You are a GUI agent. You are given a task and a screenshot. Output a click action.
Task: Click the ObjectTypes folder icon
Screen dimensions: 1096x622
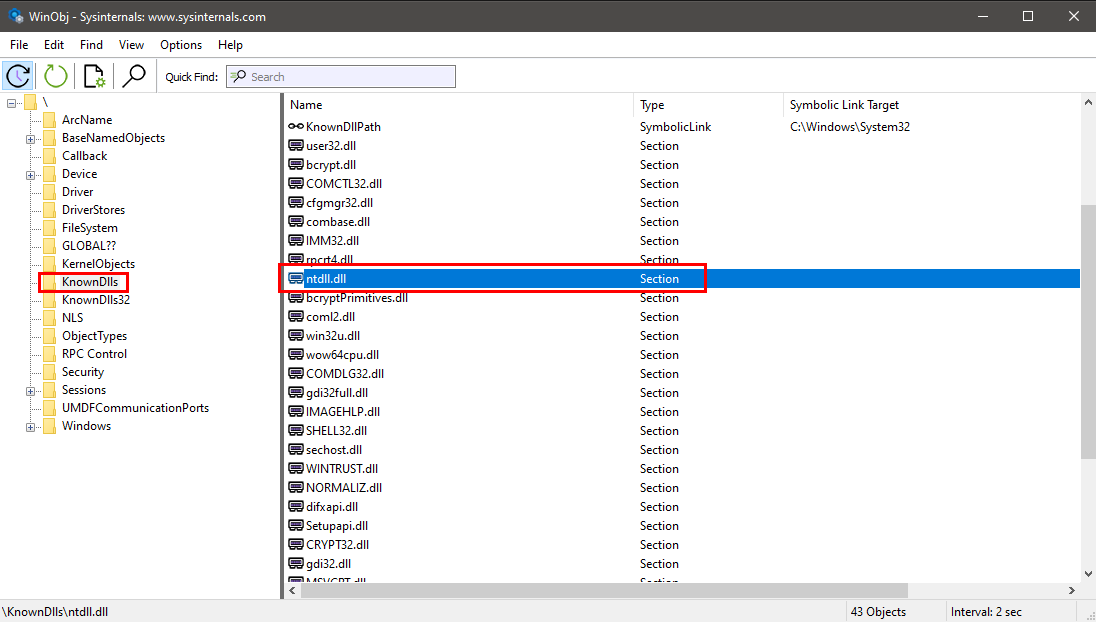click(50, 335)
